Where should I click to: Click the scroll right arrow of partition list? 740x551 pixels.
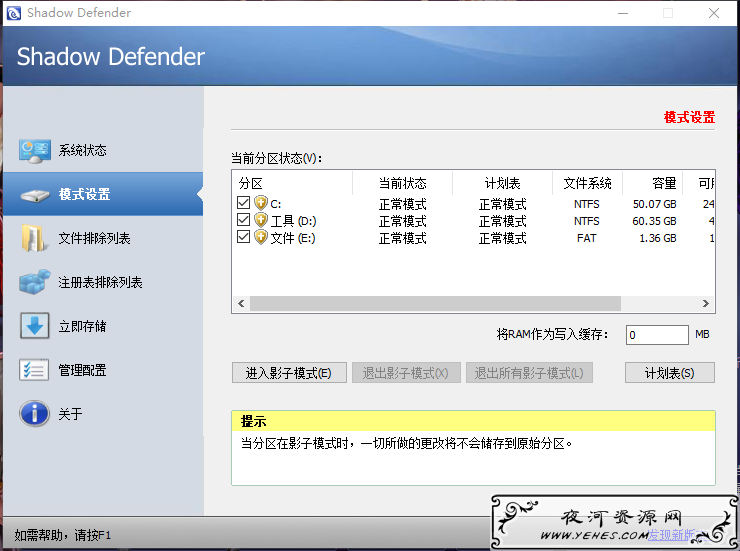point(706,303)
